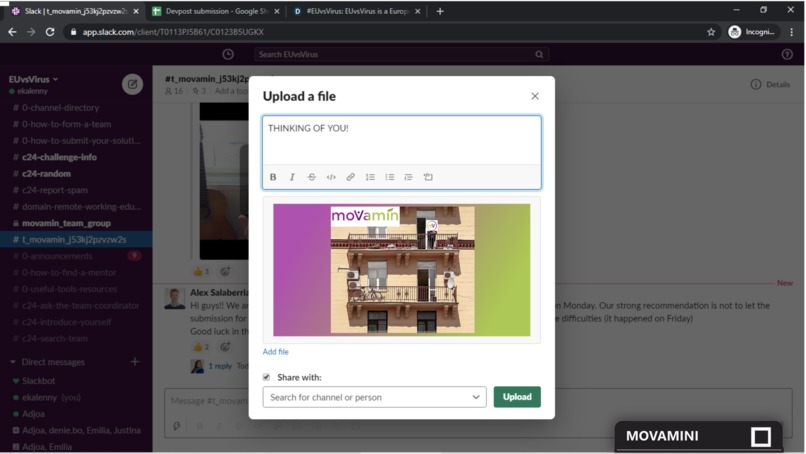Collapse the Direct messages section
The height and width of the screenshot is (454, 806).
[x=13, y=362]
